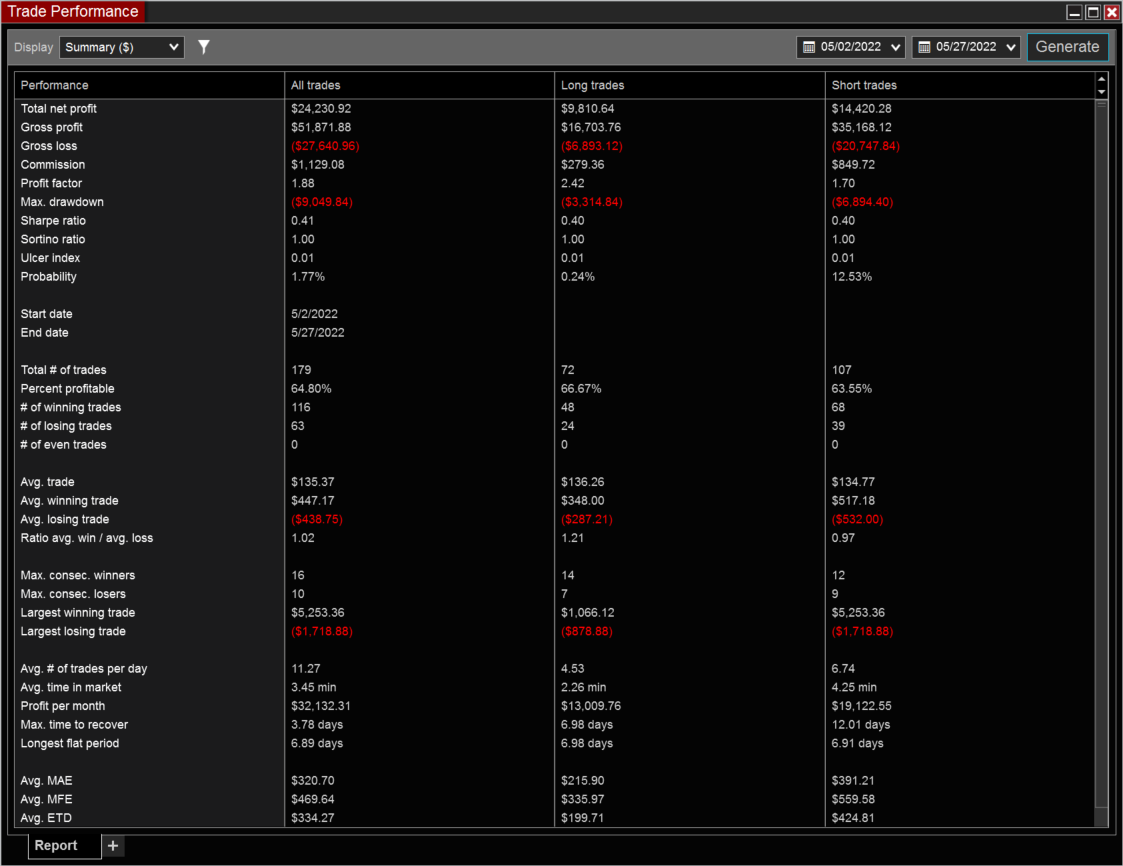The width and height of the screenshot is (1123, 866).
Task: Select the # of even trades label
Action: pos(63,444)
